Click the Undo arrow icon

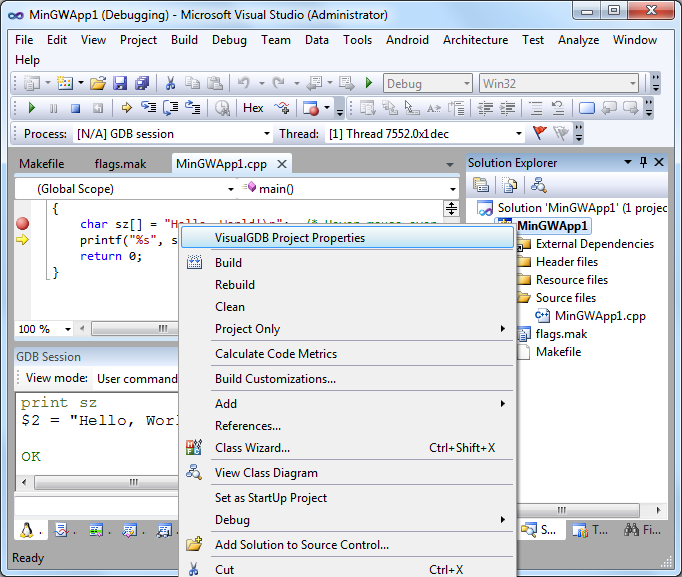[243, 82]
